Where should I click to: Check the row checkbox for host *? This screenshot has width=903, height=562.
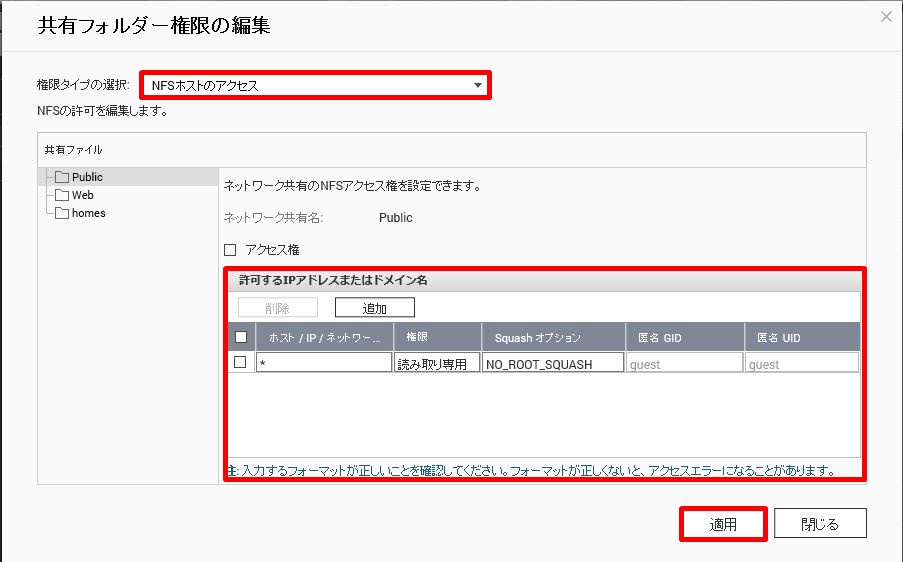coord(240,363)
